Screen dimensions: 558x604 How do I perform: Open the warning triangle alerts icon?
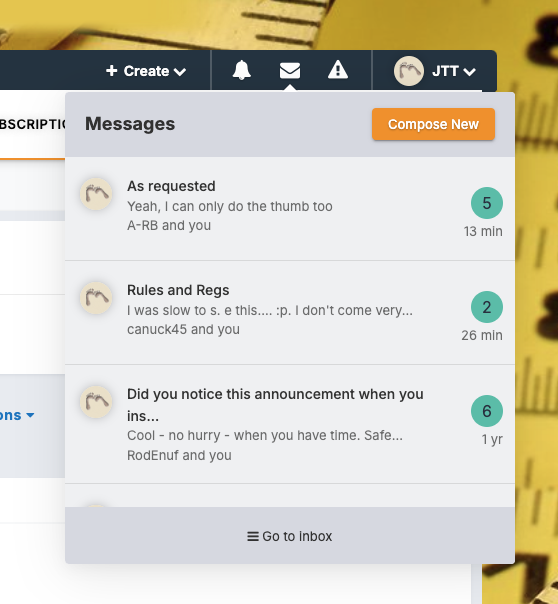coord(338,70)
